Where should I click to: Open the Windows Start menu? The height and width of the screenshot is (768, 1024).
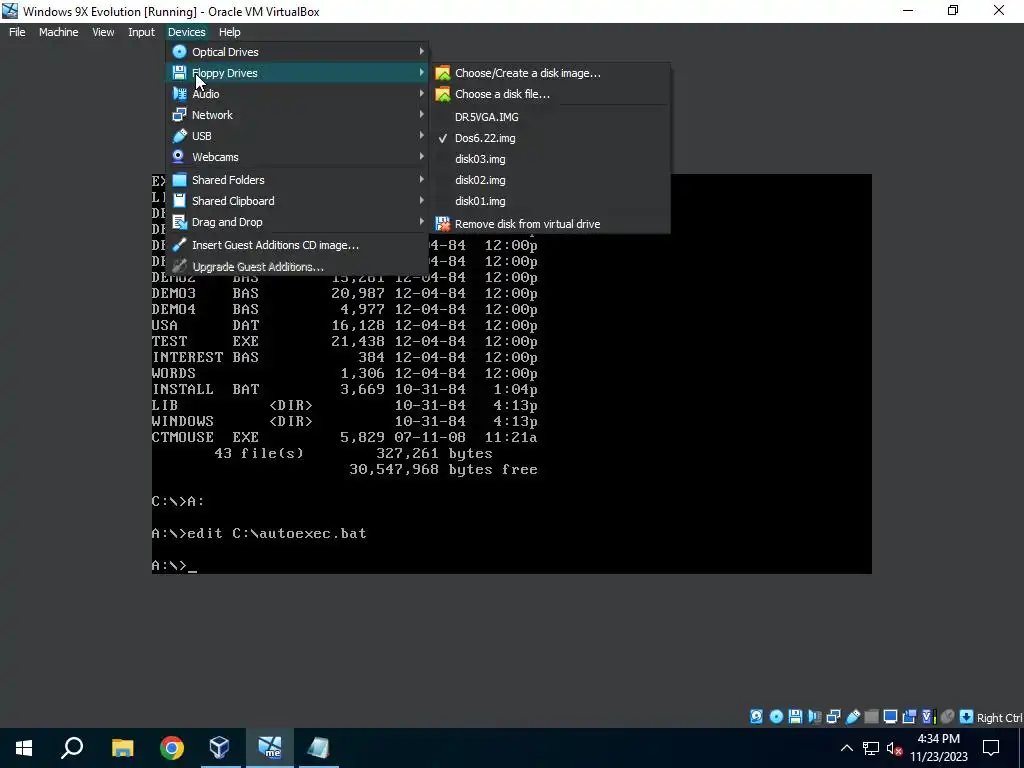[x=24, y=748]
